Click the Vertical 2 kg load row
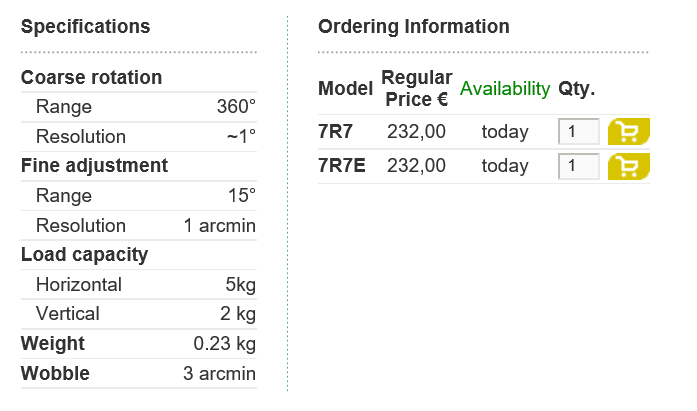The height and width of the screenshot is (411, 697). (139, 314)
